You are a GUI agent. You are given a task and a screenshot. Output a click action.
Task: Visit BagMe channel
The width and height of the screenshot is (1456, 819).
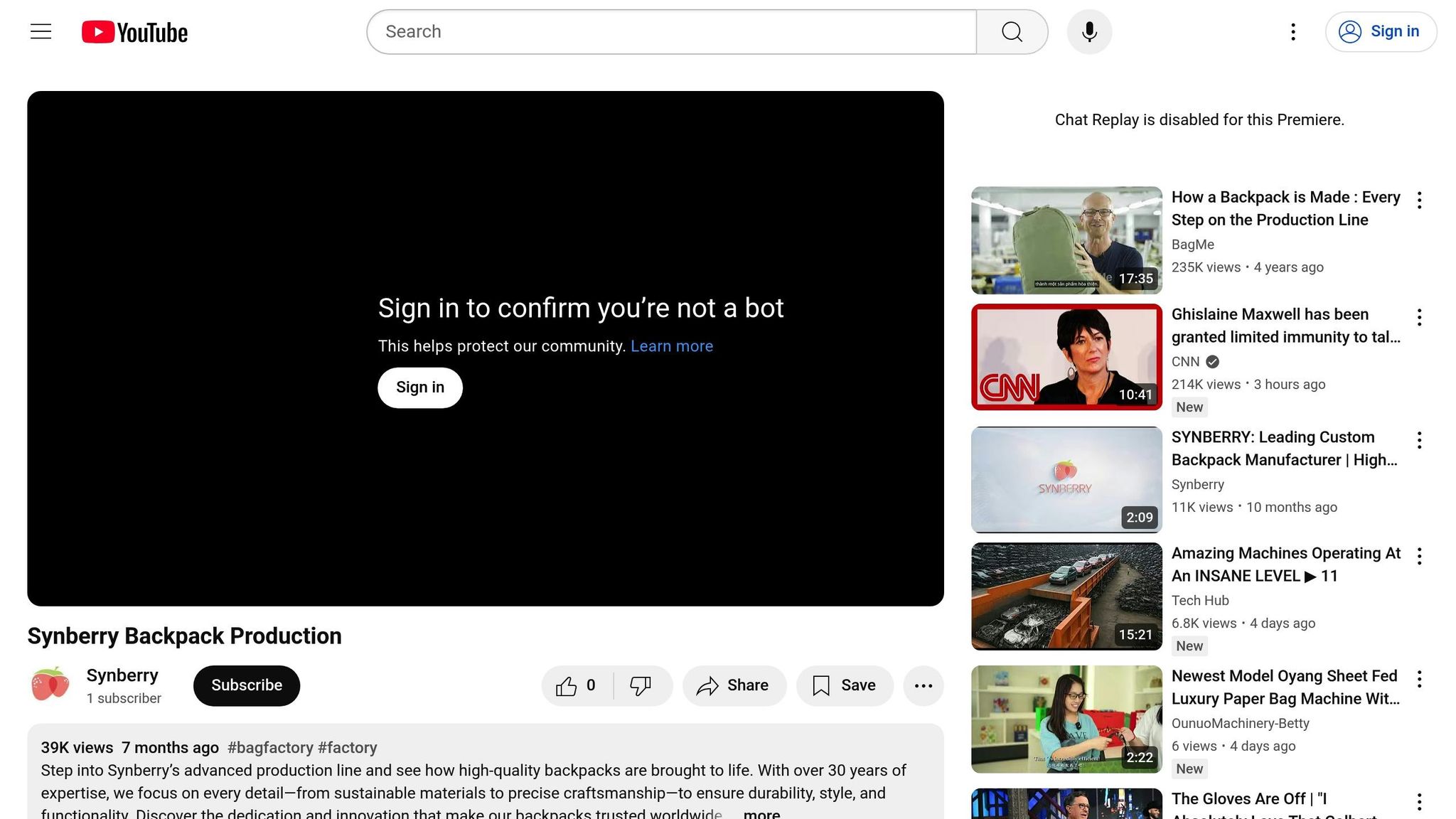coord(1192,245)
